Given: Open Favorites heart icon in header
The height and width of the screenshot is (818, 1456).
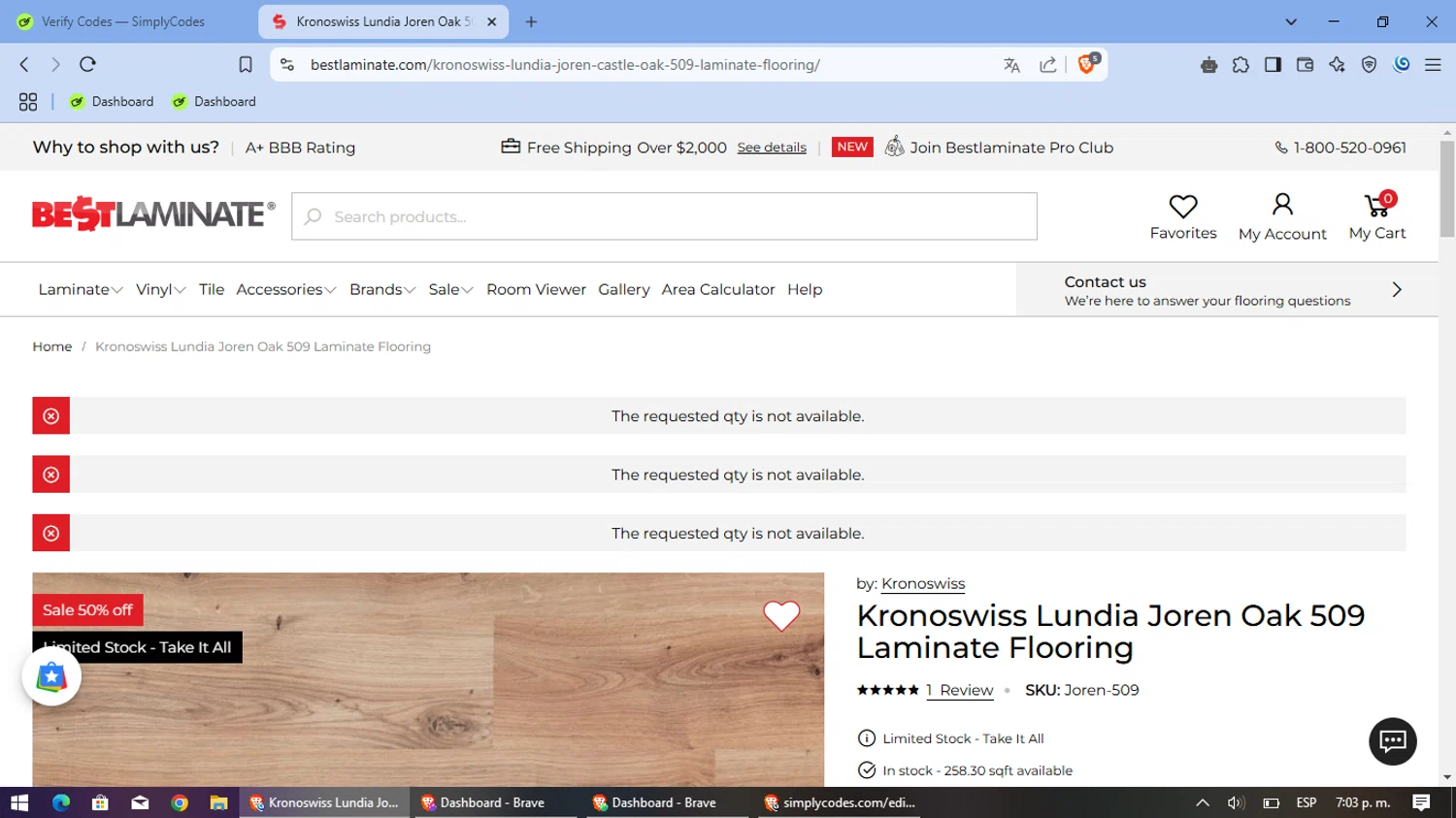Looking at the screenshot, I should [1183, 207].
